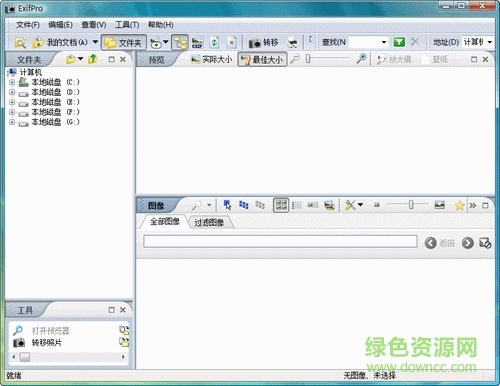Click the grey deselect thumbnails icon

point(260,205)
